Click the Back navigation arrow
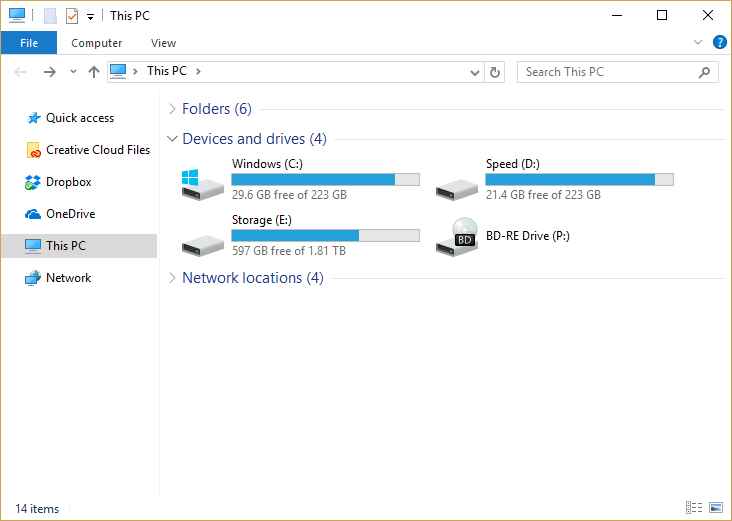 point(20,72)
